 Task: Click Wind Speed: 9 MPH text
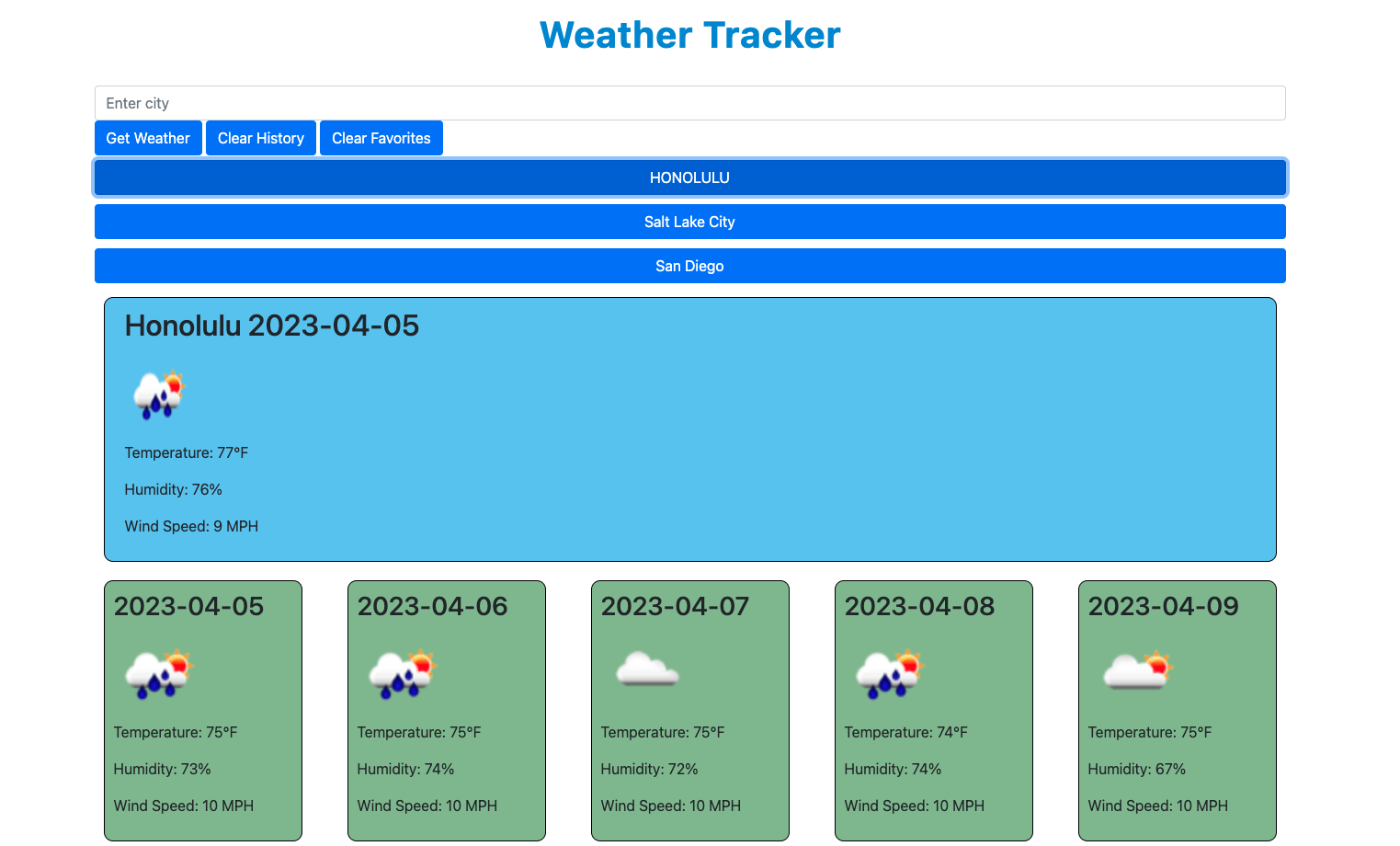click(x=191, y=526)
